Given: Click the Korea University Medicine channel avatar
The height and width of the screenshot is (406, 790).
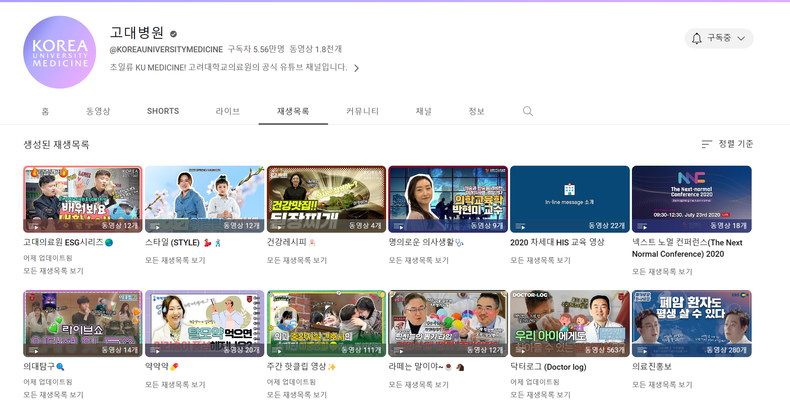Looking at the screenshot, I should (59, 52).
